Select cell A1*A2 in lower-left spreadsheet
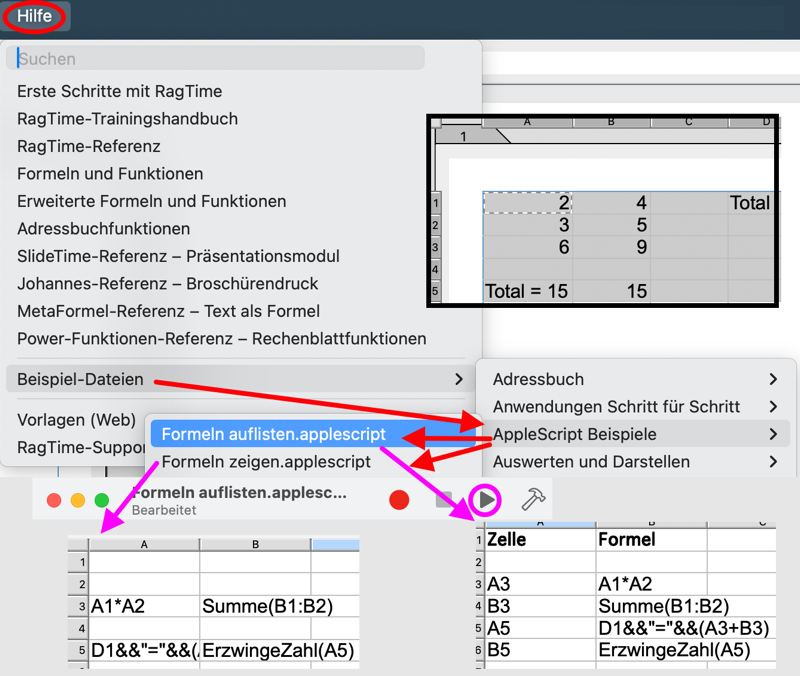The image size is (800, 676). pyautogui.click(x=144, y=606)
